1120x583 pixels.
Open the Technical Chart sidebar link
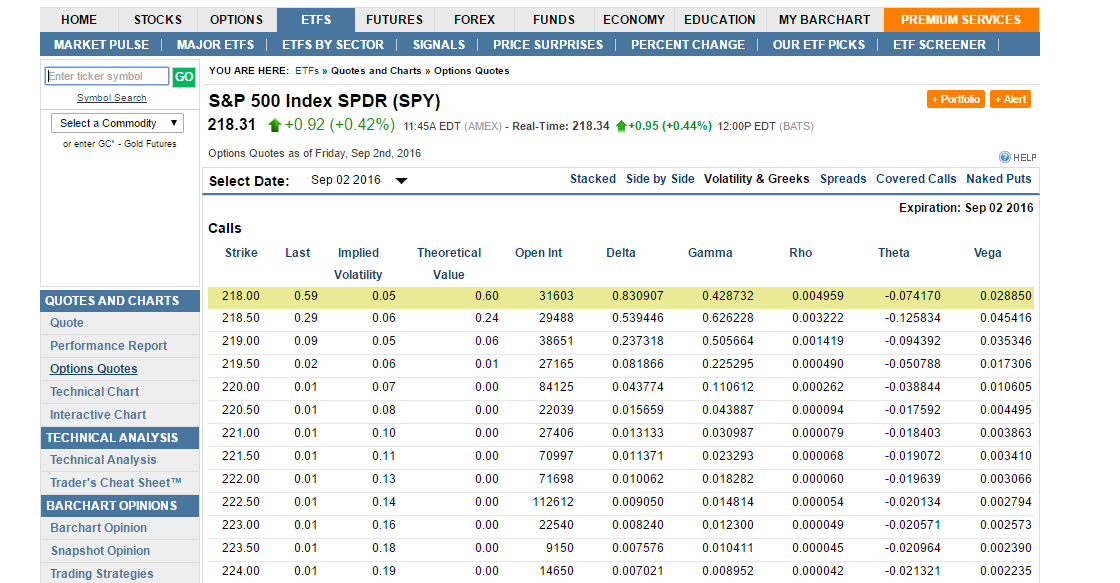tap(94, 392)
